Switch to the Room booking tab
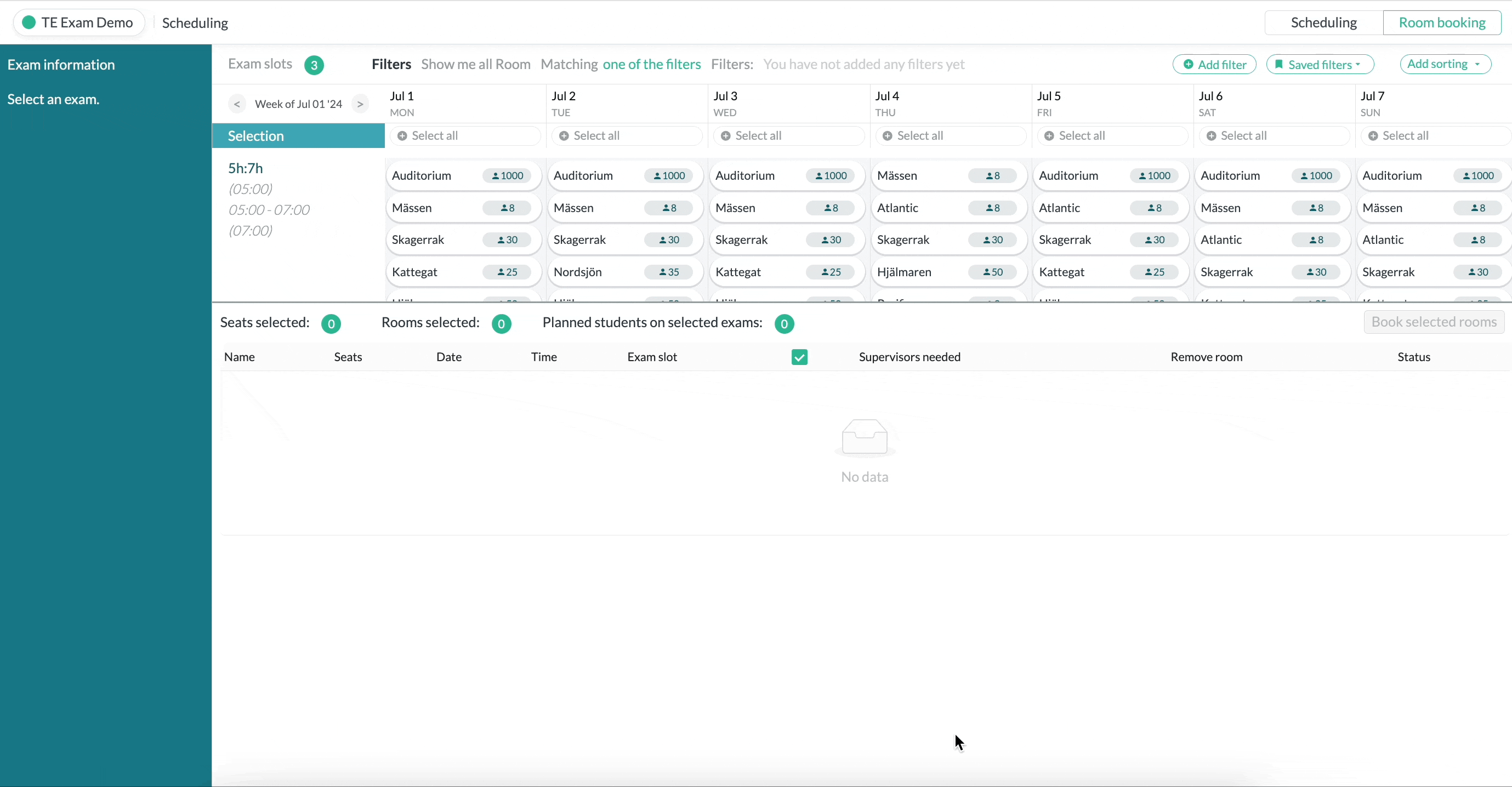This screenshot has width=1512, height=787. [x=1442, y=23]
